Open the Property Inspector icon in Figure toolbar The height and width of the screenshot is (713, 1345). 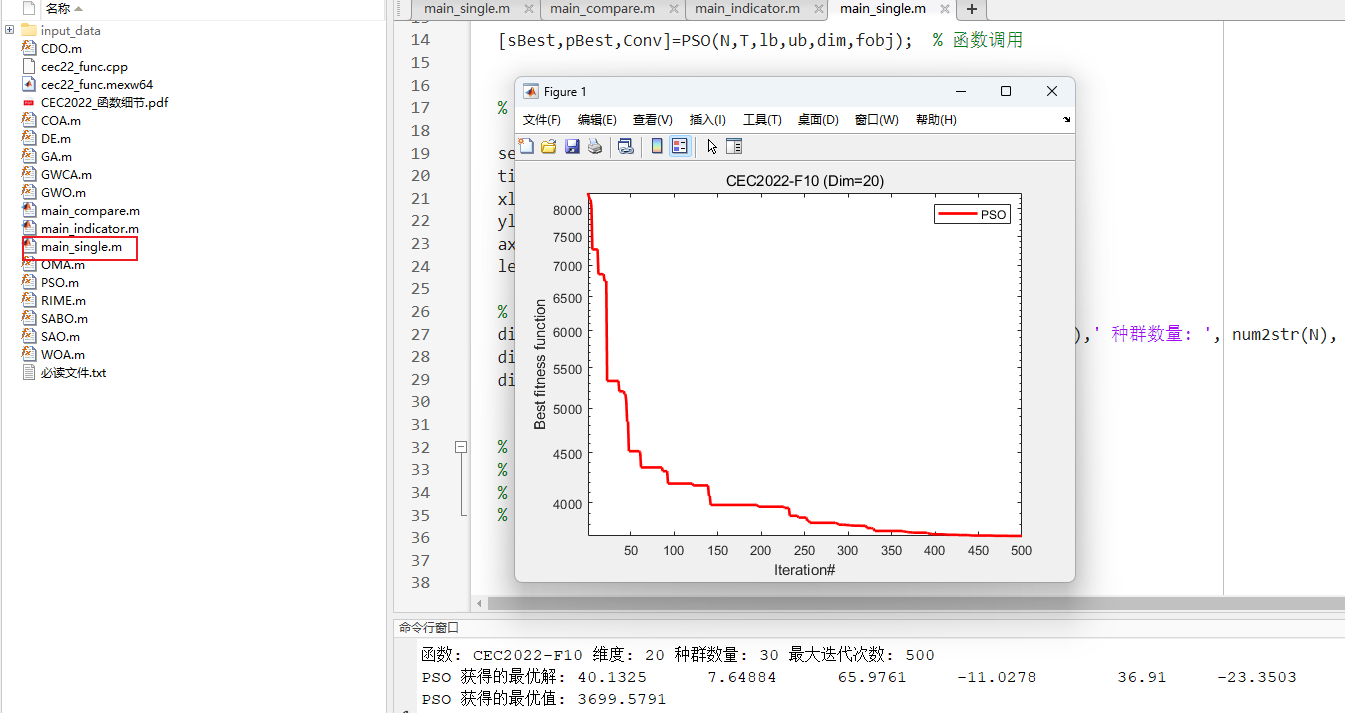click(736, 146)
